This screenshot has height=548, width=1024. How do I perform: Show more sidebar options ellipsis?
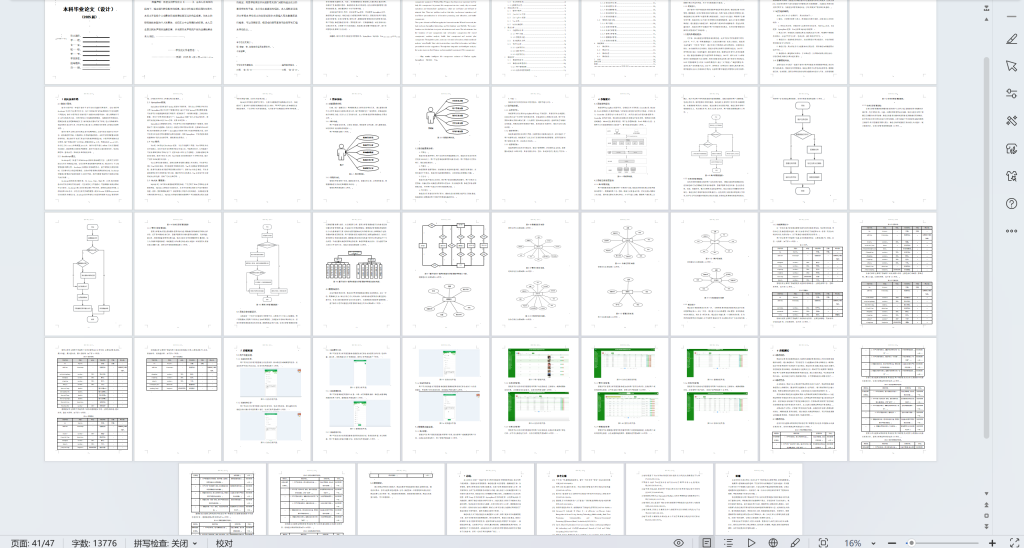[x=1012, y=231]
